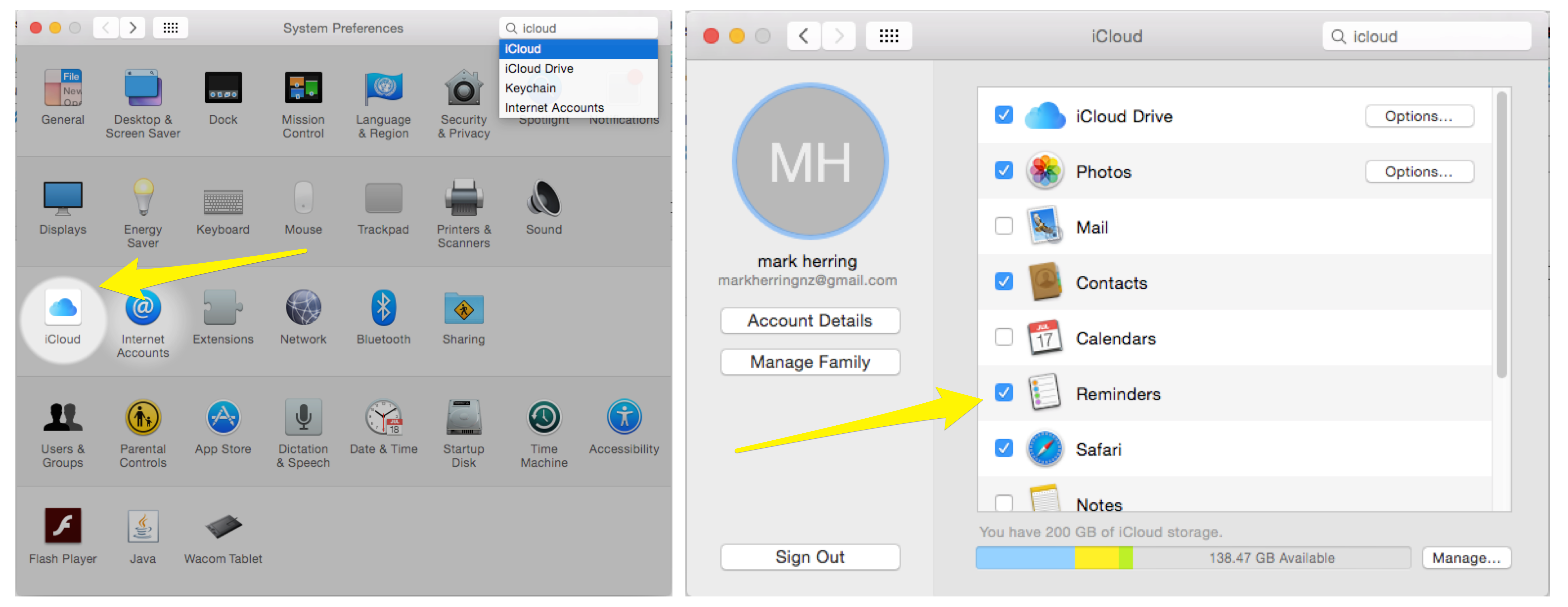Open the Sound preferences icon
The image size is (1568, 607).
click(x=544, y=198)
